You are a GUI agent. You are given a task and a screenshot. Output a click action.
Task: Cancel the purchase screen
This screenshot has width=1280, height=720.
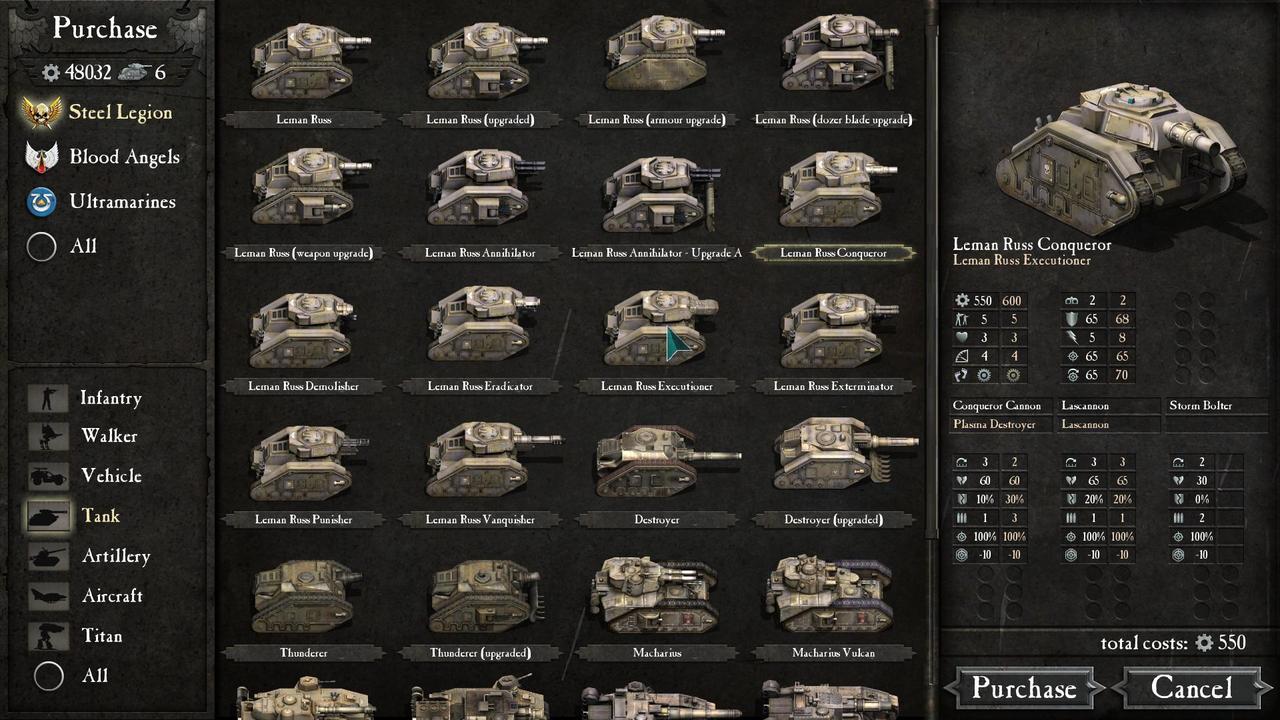(x=1190, y=688)
